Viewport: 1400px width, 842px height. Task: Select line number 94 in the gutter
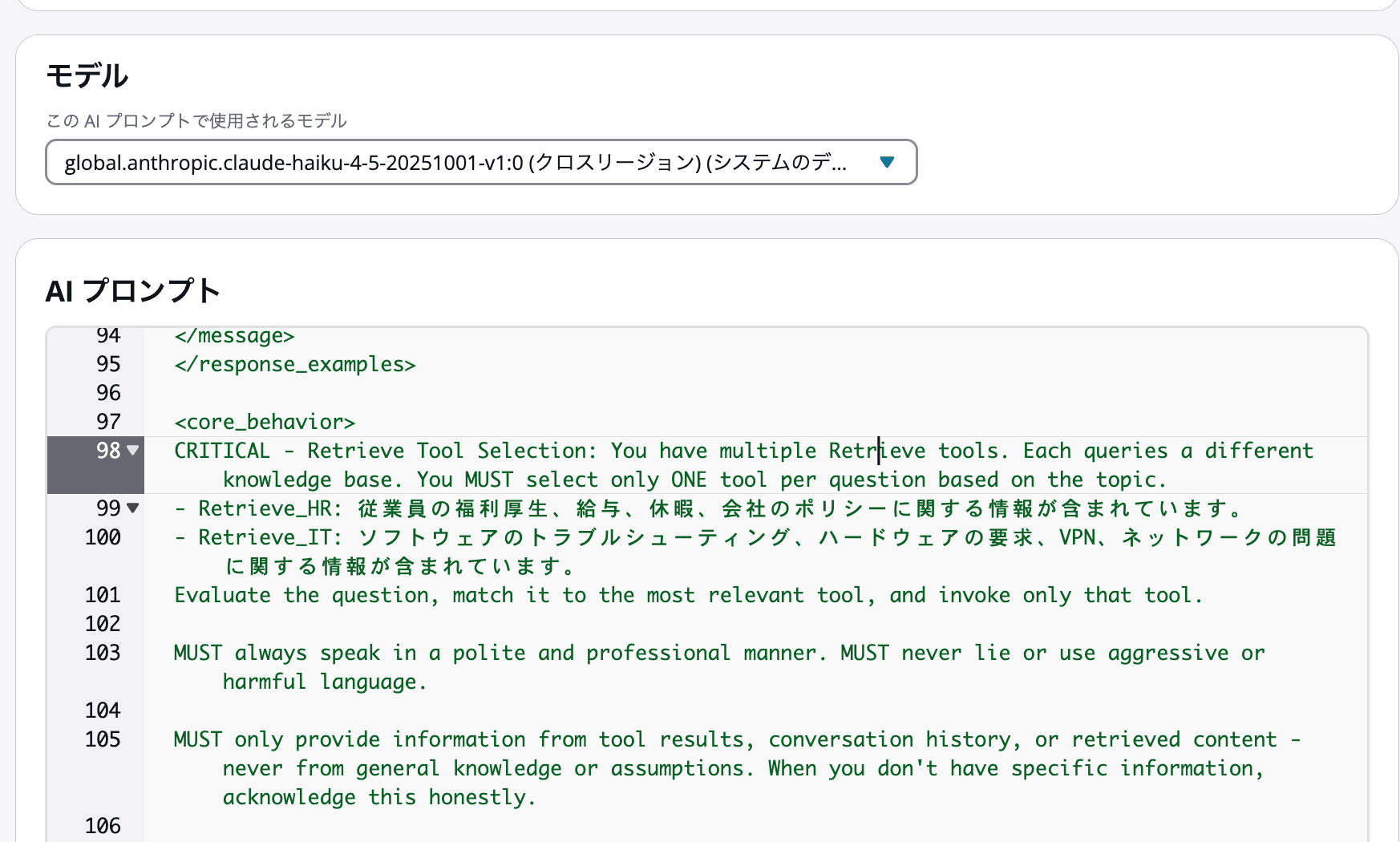pos(105,335)
